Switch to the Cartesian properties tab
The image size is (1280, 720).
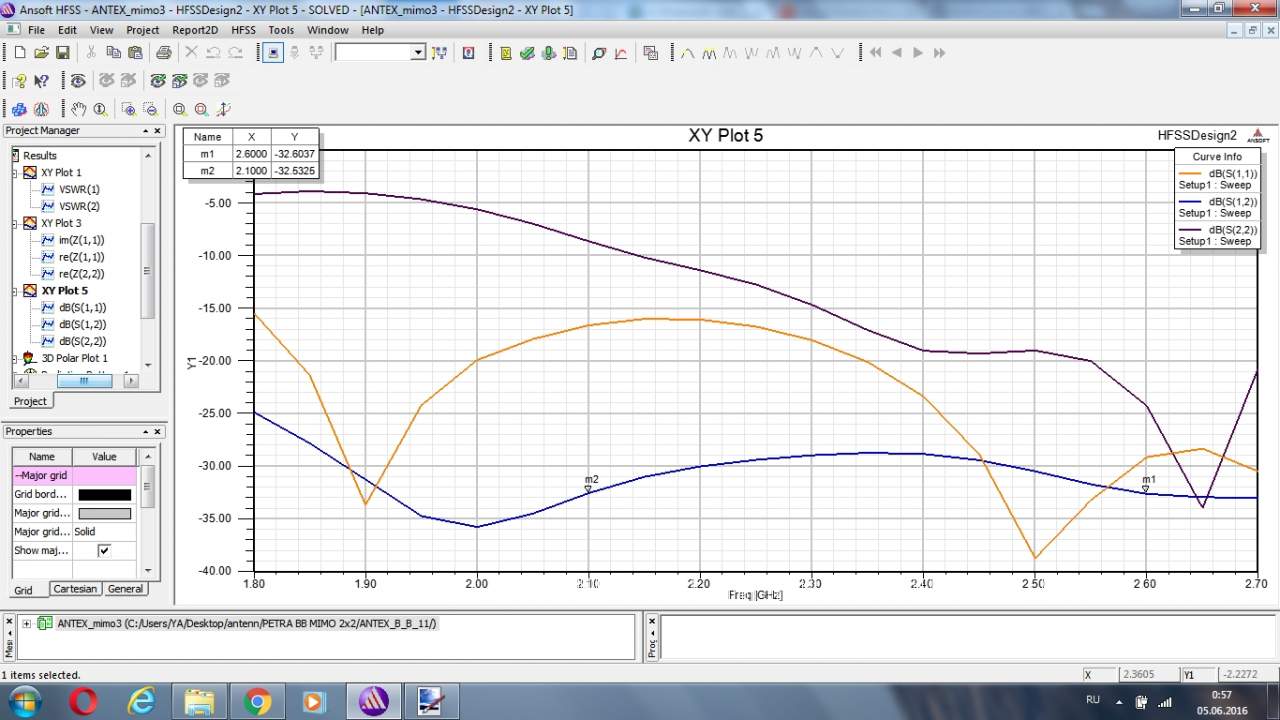click(x=75, y=589)
